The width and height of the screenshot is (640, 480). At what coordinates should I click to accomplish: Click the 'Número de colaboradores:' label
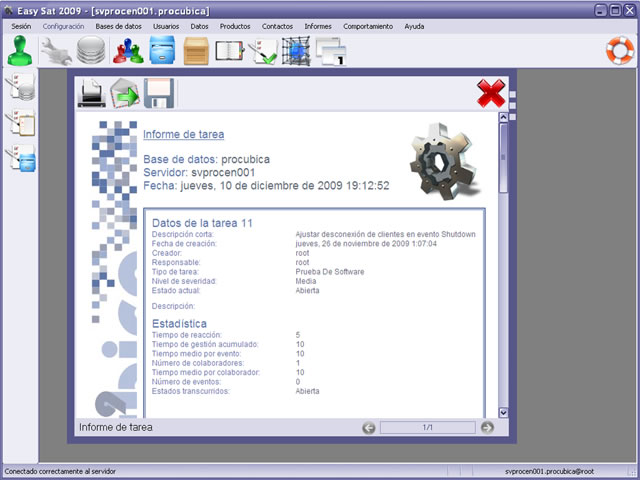(198, 363)
